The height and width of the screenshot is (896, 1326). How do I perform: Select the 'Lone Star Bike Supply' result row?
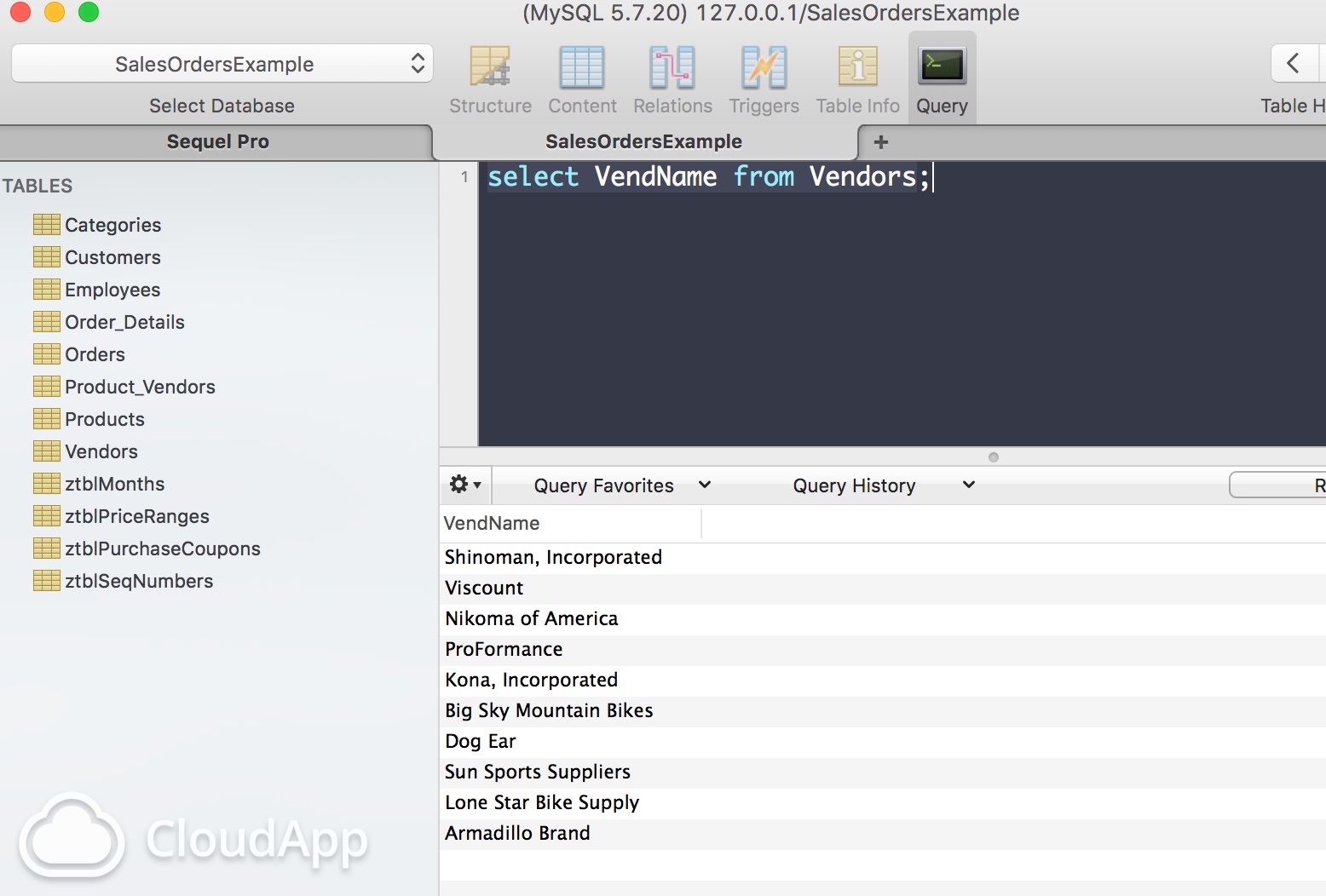coord(883,803)
